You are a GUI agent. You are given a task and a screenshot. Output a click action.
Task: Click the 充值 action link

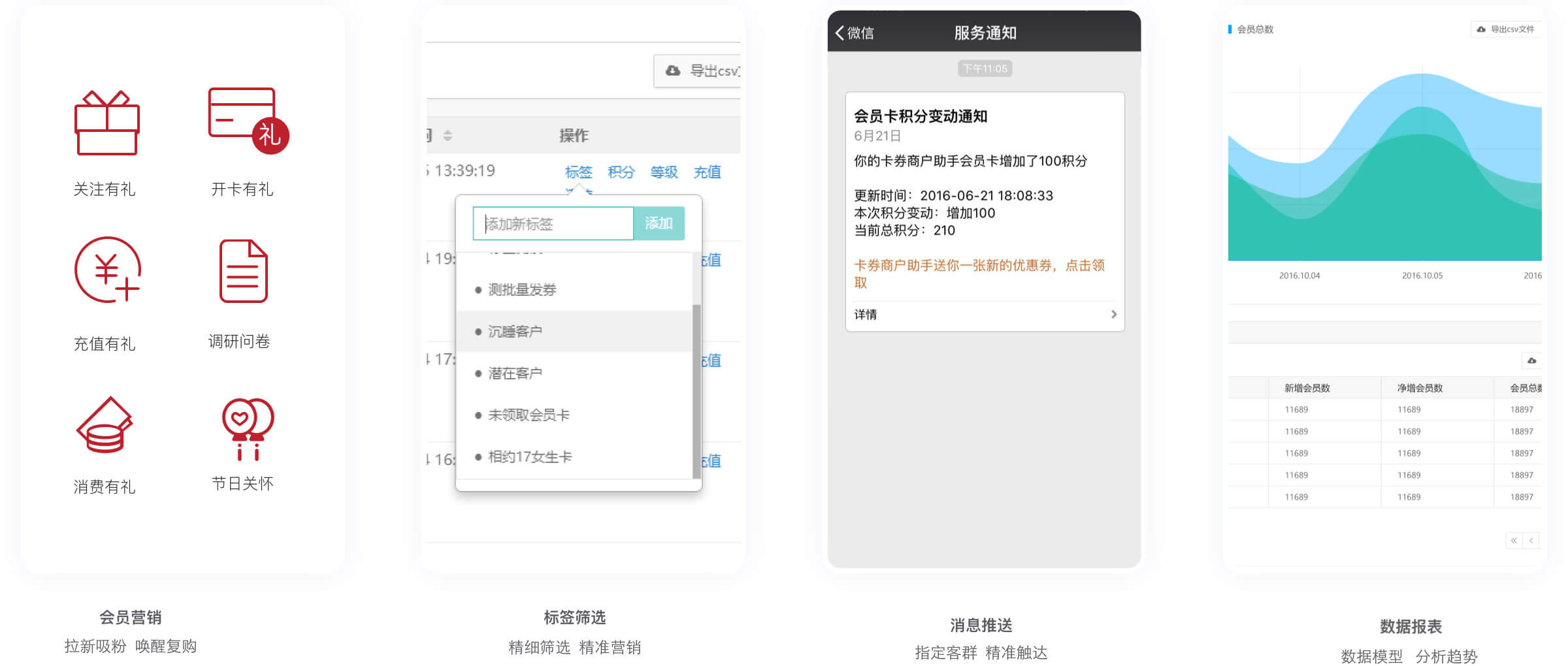coord(707,172)
